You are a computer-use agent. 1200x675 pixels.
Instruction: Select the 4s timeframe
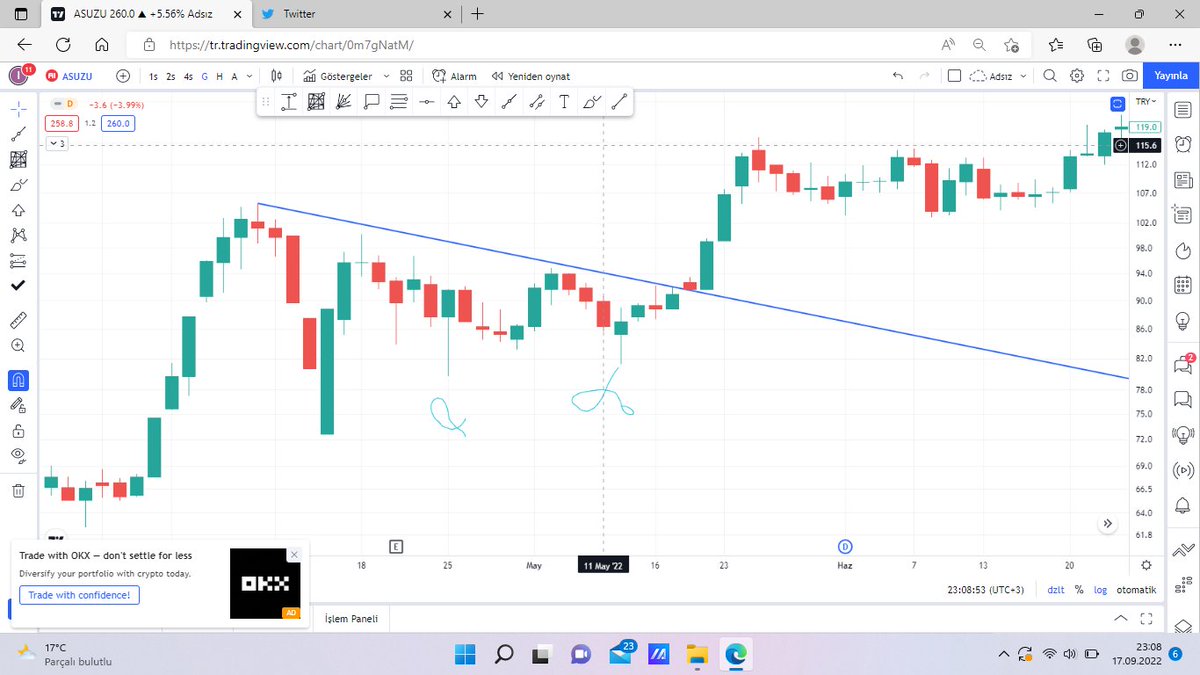pos(188,76)
